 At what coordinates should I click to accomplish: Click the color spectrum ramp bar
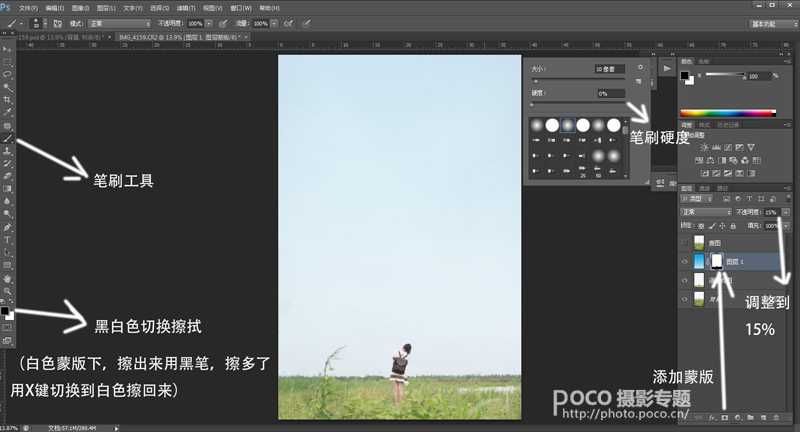click(x=728, y=113)
